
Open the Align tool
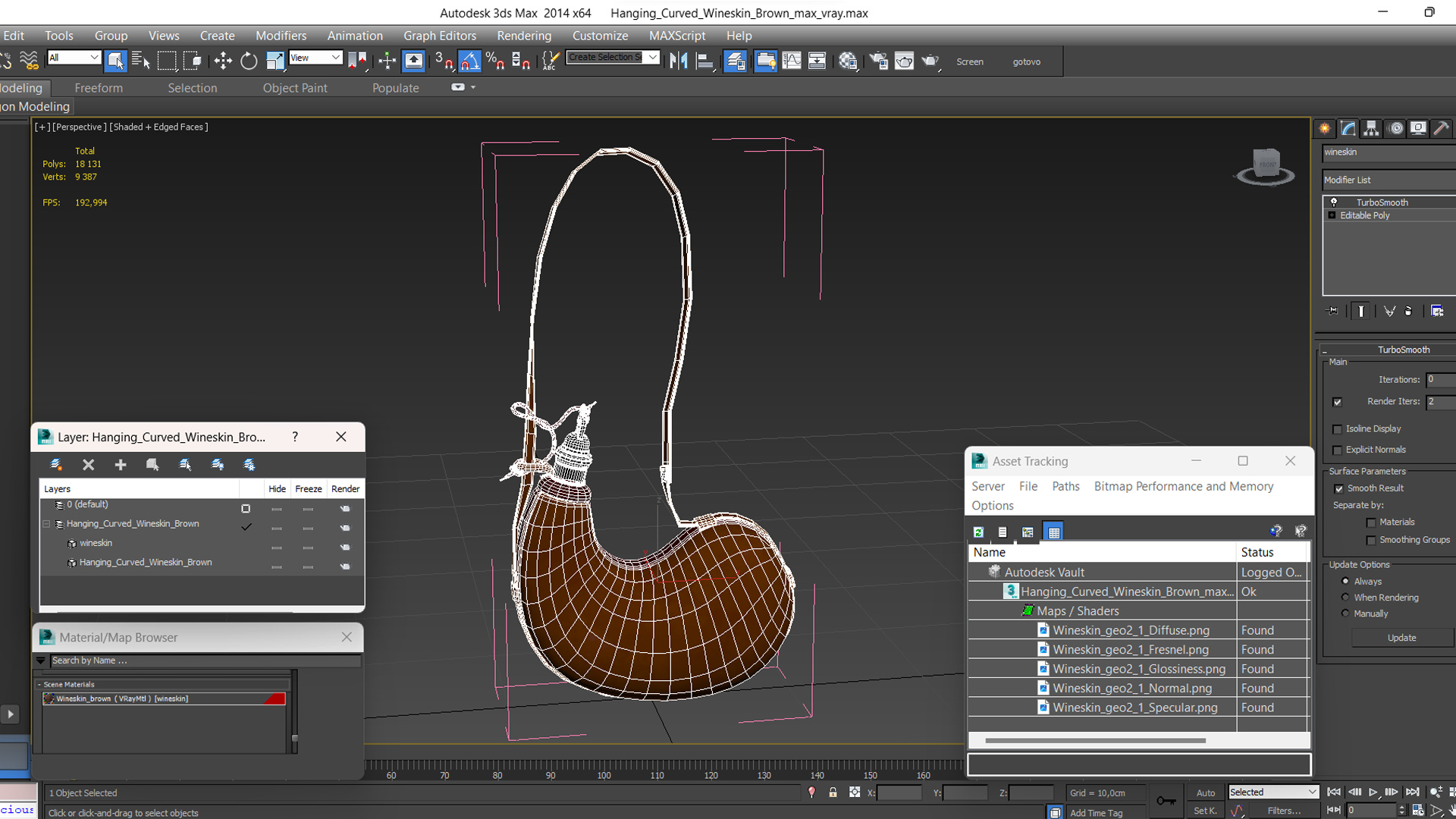tap(704, 61)
